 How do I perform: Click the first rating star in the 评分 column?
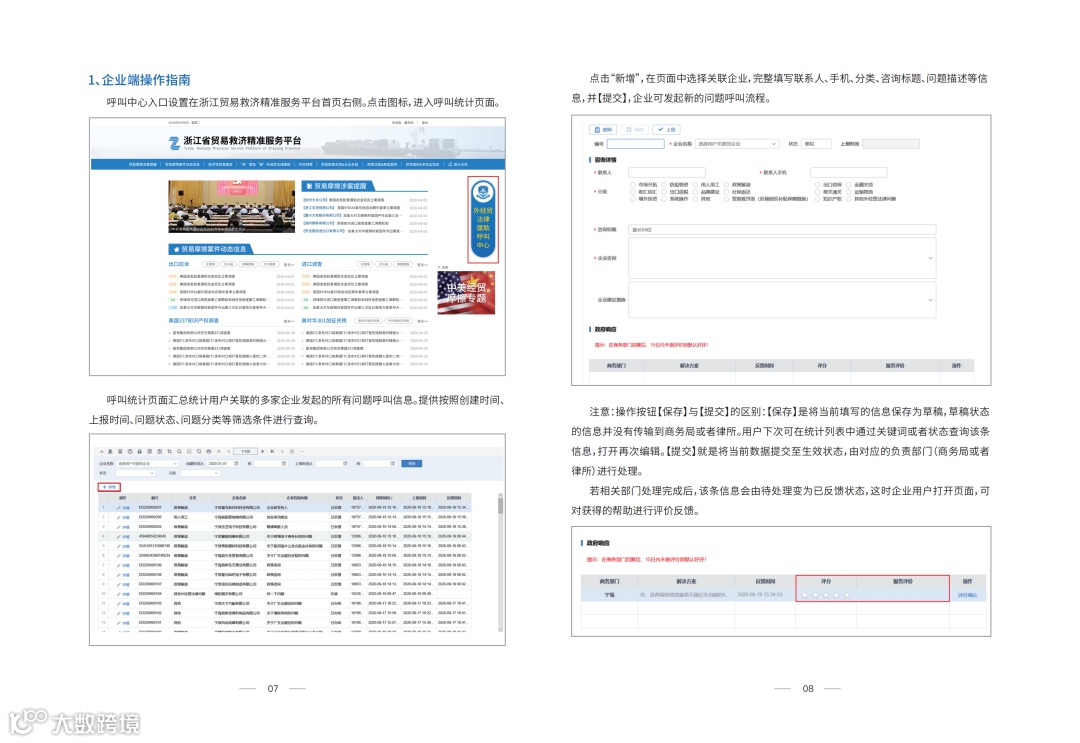(x=804, y=595)
